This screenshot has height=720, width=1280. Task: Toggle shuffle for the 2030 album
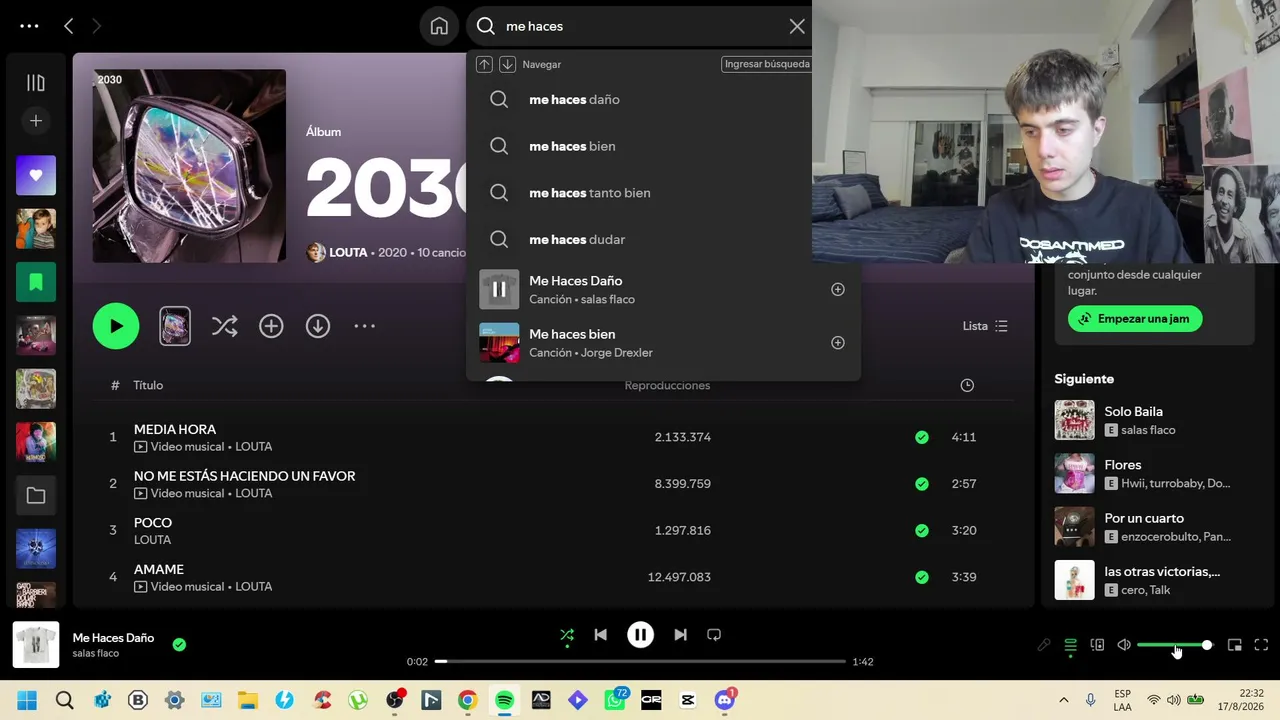click(224, 326)
